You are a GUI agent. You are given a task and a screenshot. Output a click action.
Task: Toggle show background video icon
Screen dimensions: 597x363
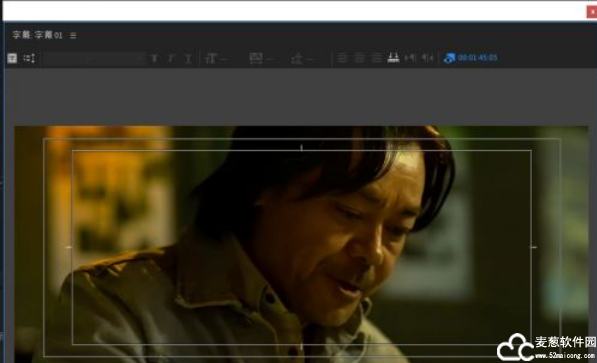[449, 58]
